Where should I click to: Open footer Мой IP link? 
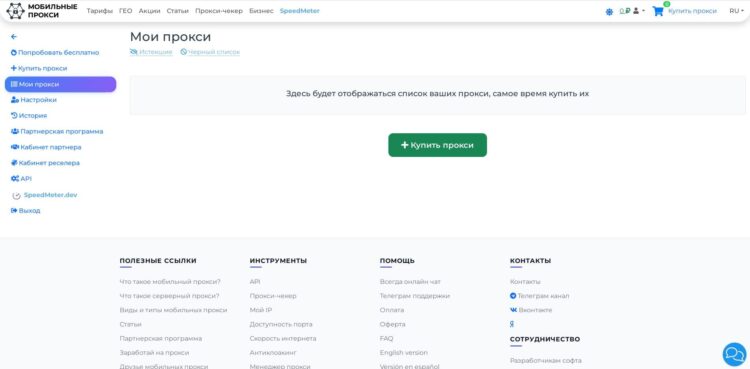tap(261, 310)
